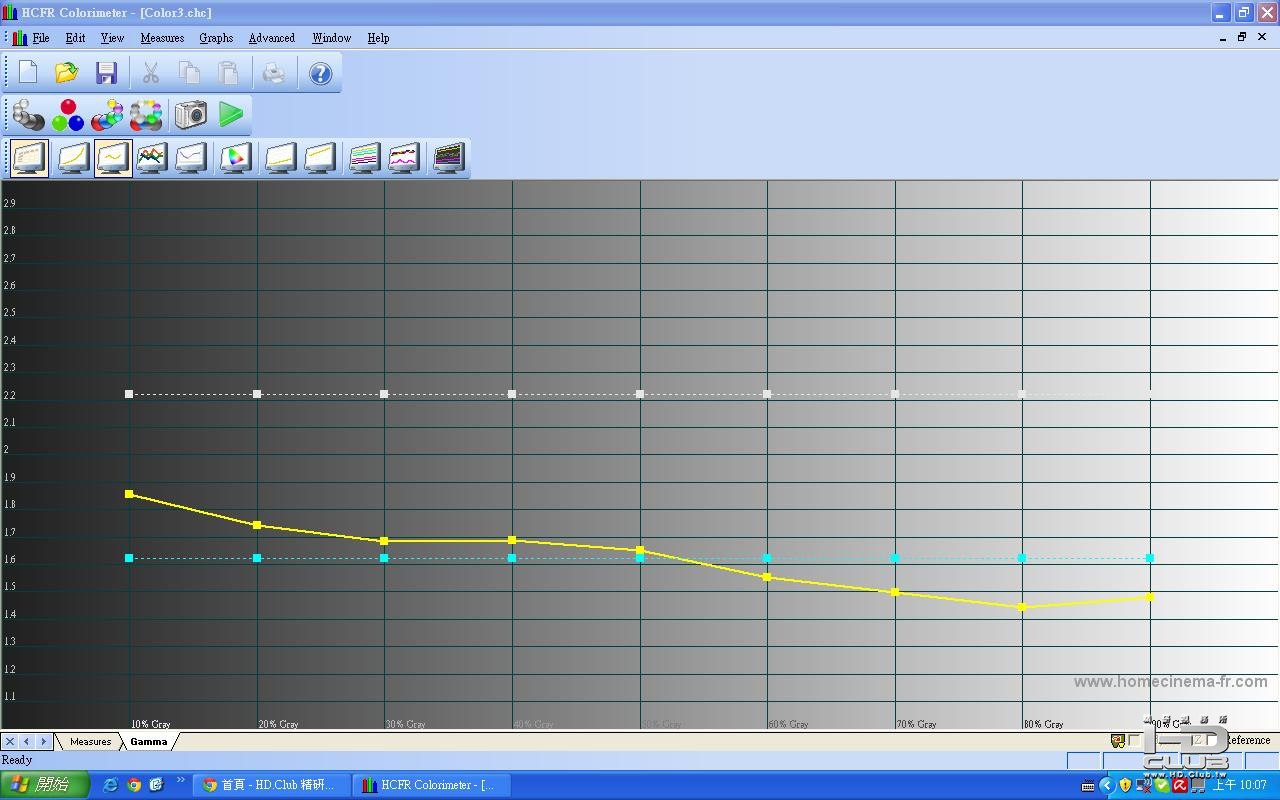Close the current tab with the X button
Image resolution: width=1280 pixels, height=800 pixels.
[10, 741]
